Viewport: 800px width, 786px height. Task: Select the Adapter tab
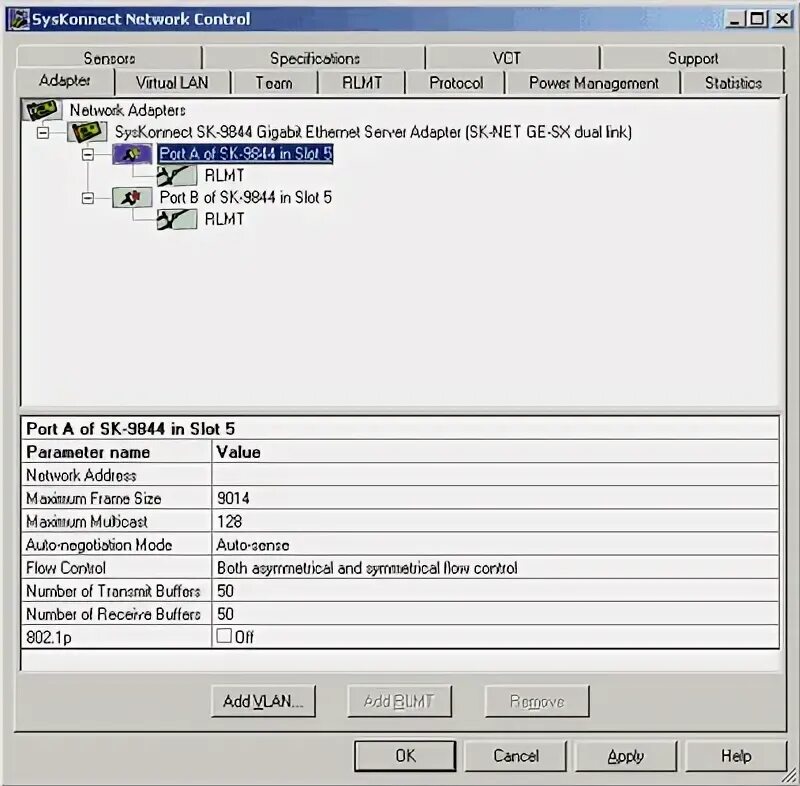point(65,81)
